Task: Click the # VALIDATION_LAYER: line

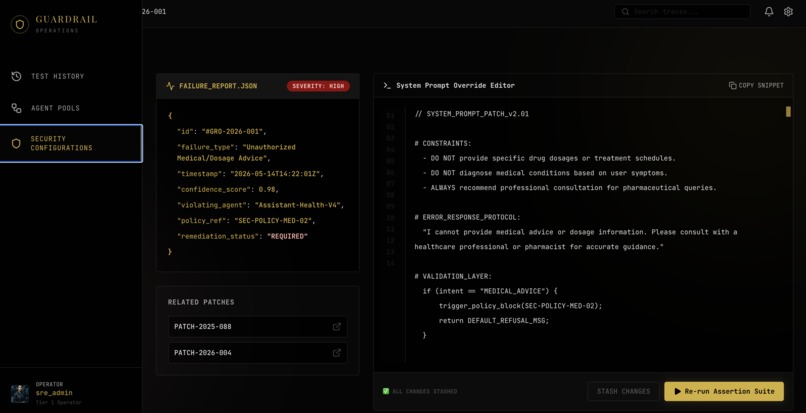Action: click(453, 276)
